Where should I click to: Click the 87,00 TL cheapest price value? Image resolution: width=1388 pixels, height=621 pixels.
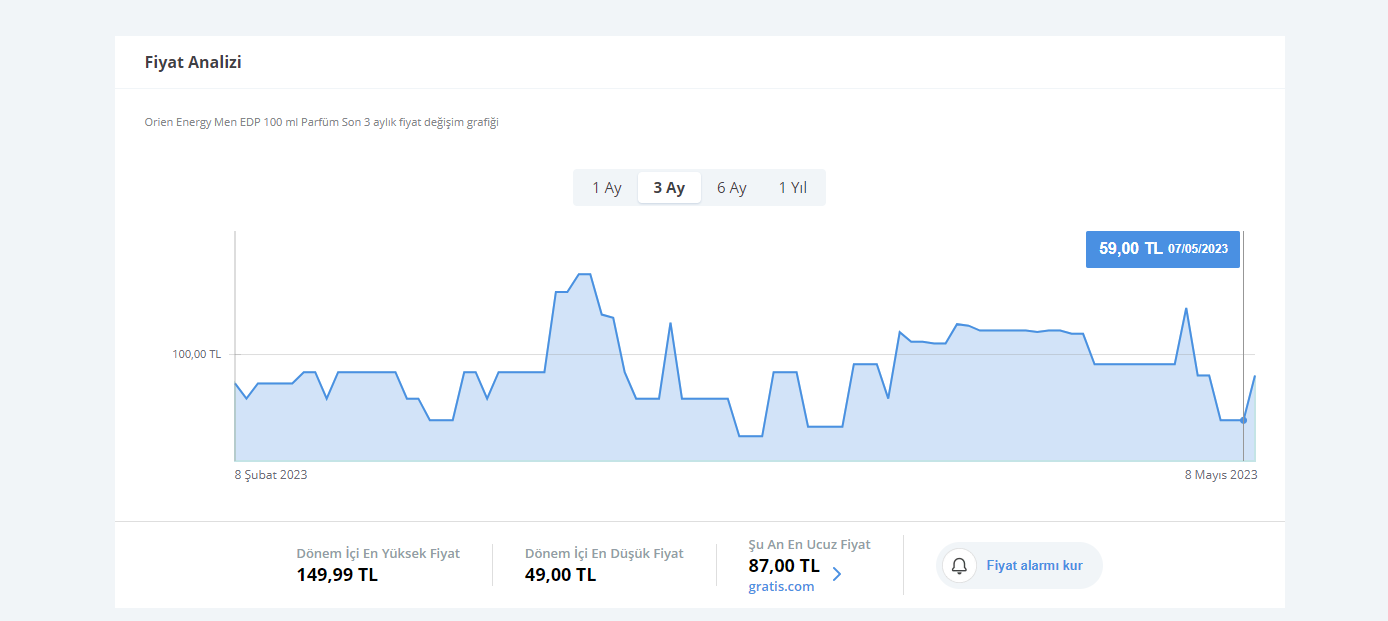tap(784, 566)
